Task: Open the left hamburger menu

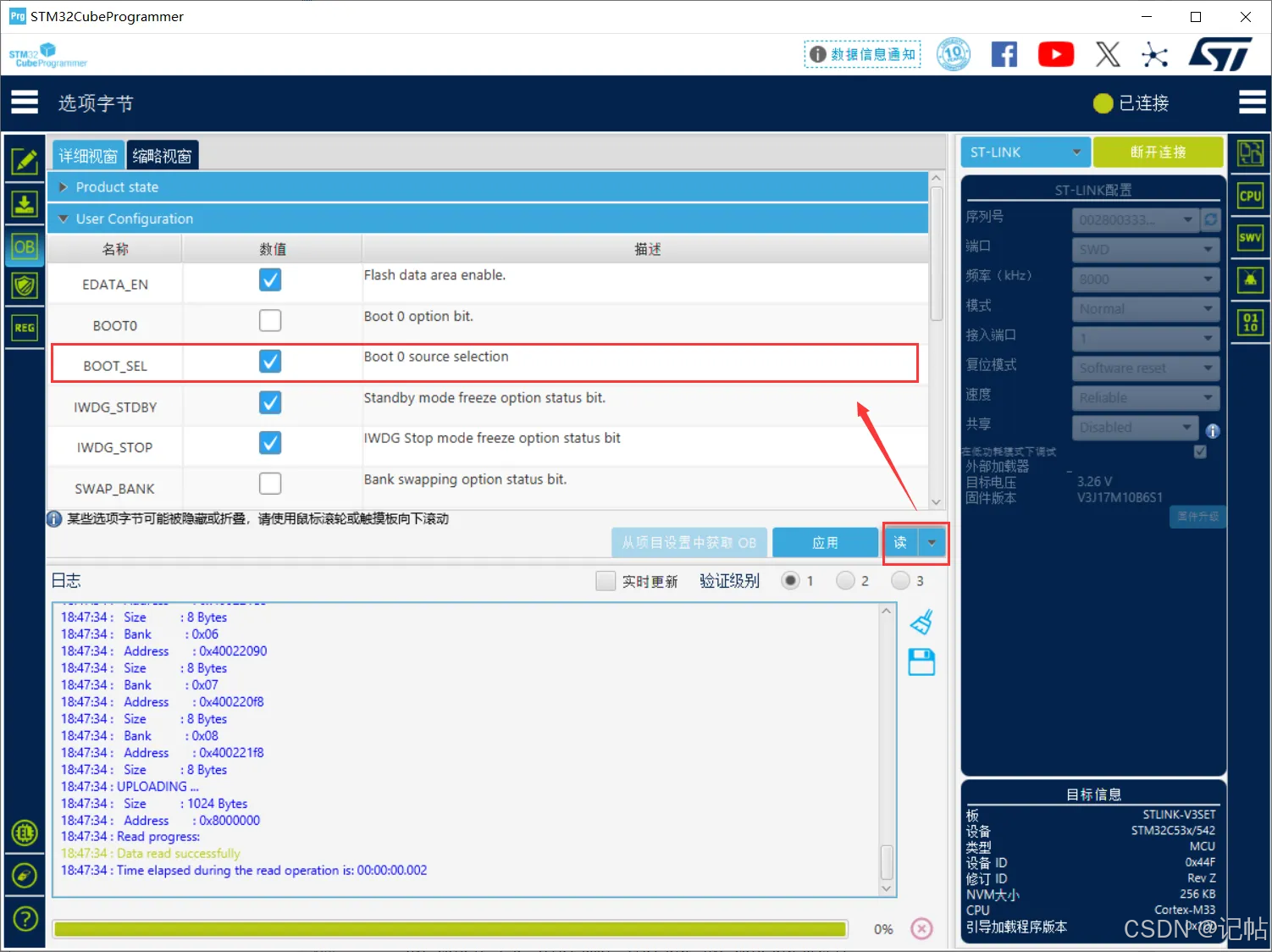Action: click(x=25, y=102)
